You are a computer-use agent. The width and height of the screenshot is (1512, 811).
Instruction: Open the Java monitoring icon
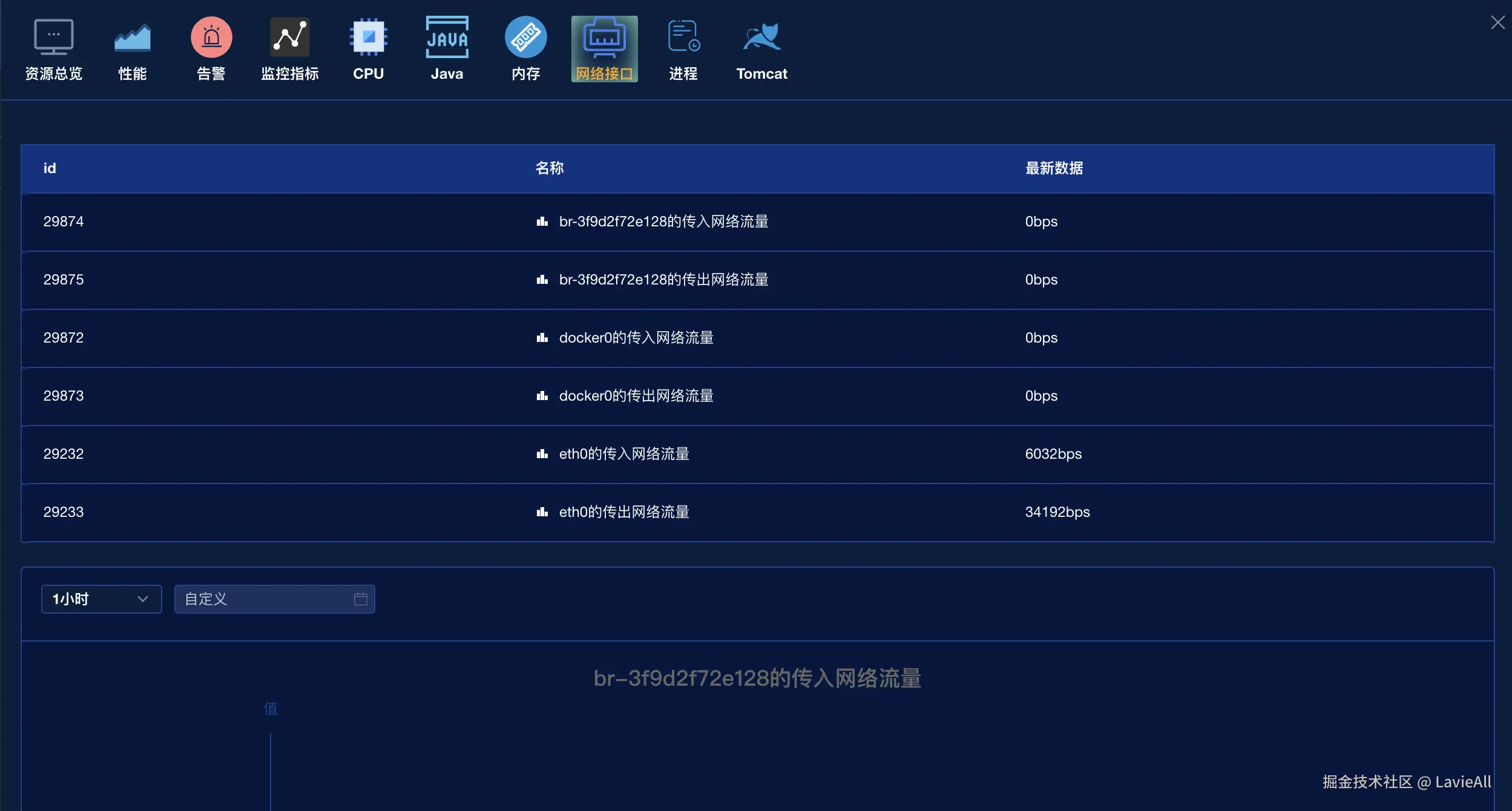pos(447,38)
